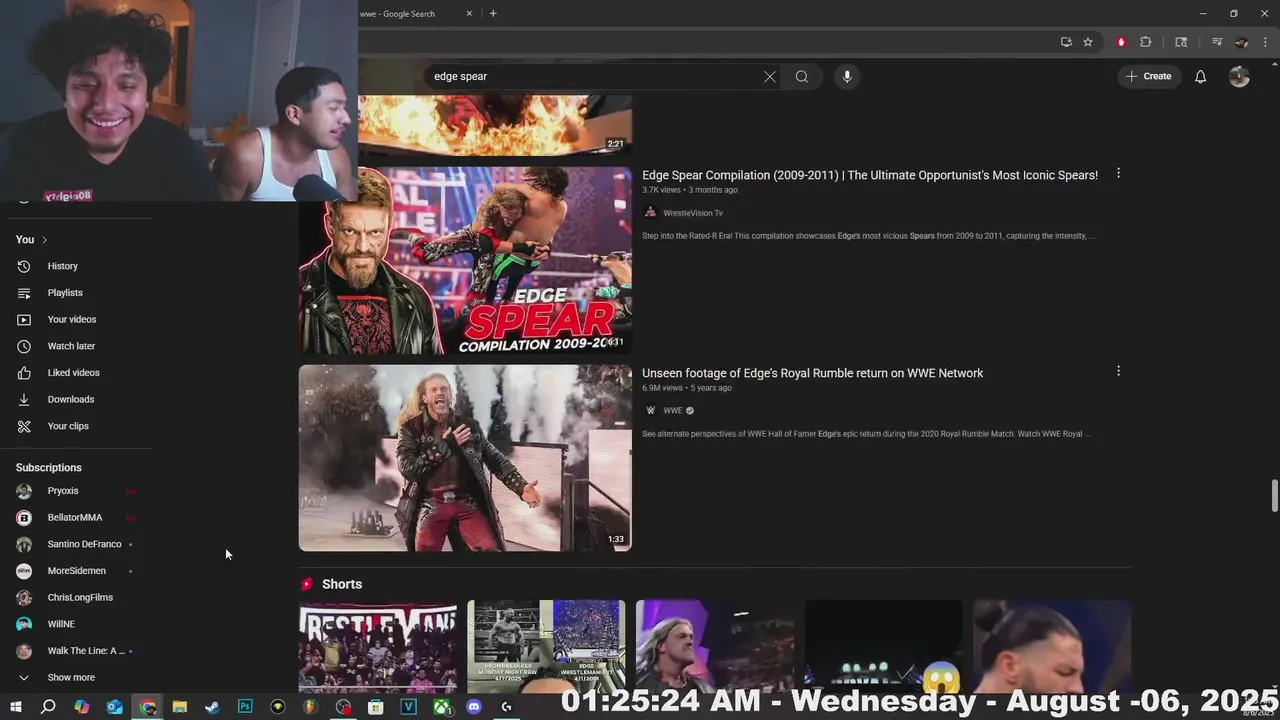The image size is (1280, 720).
Task: Open the Short with the shocked emoji
Action: pos(884,647)
